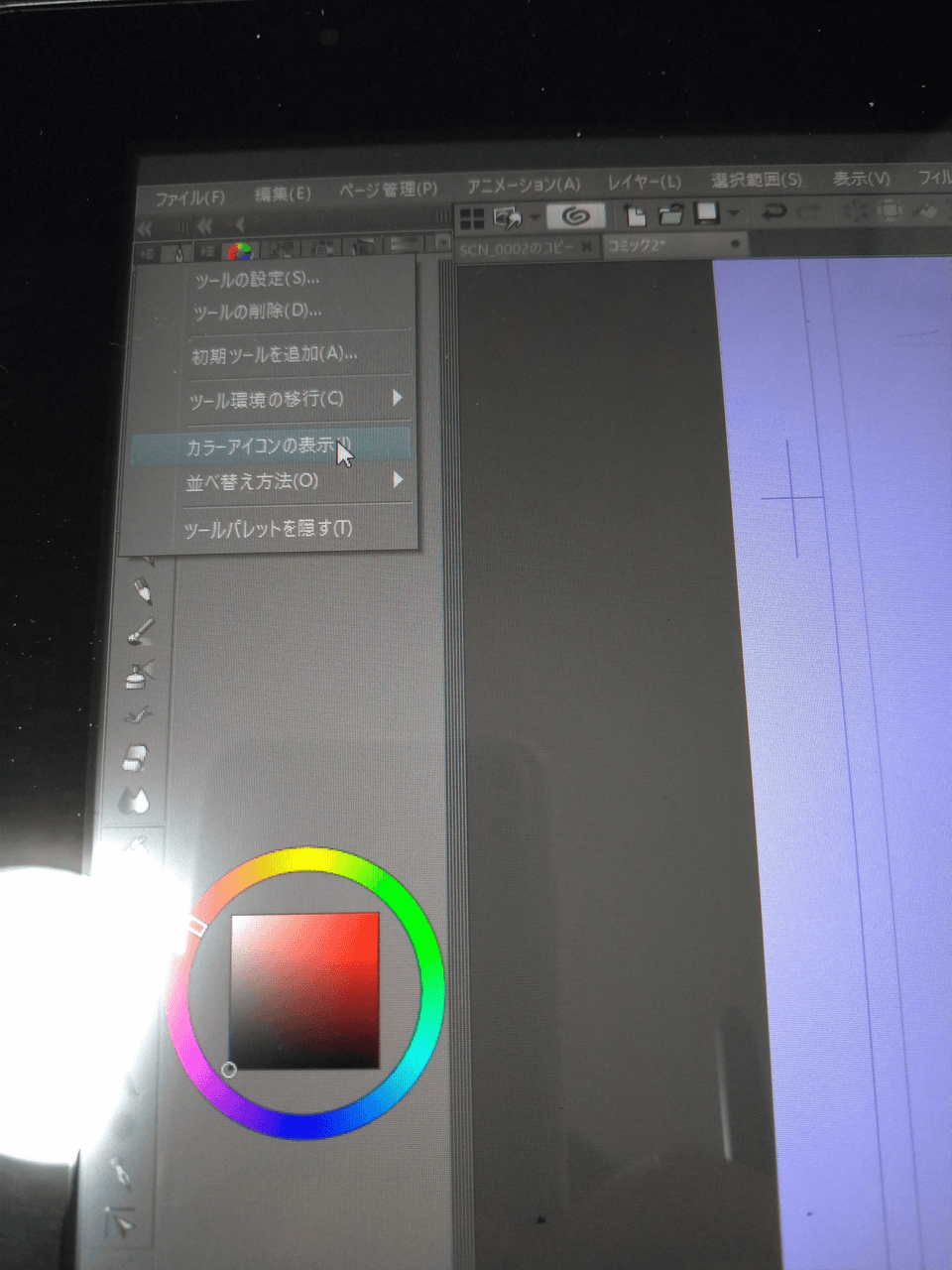Click the Open CLIP STUDIO toolbar icon
This screenshot has height=1270, width=952.
click(508, 217)
